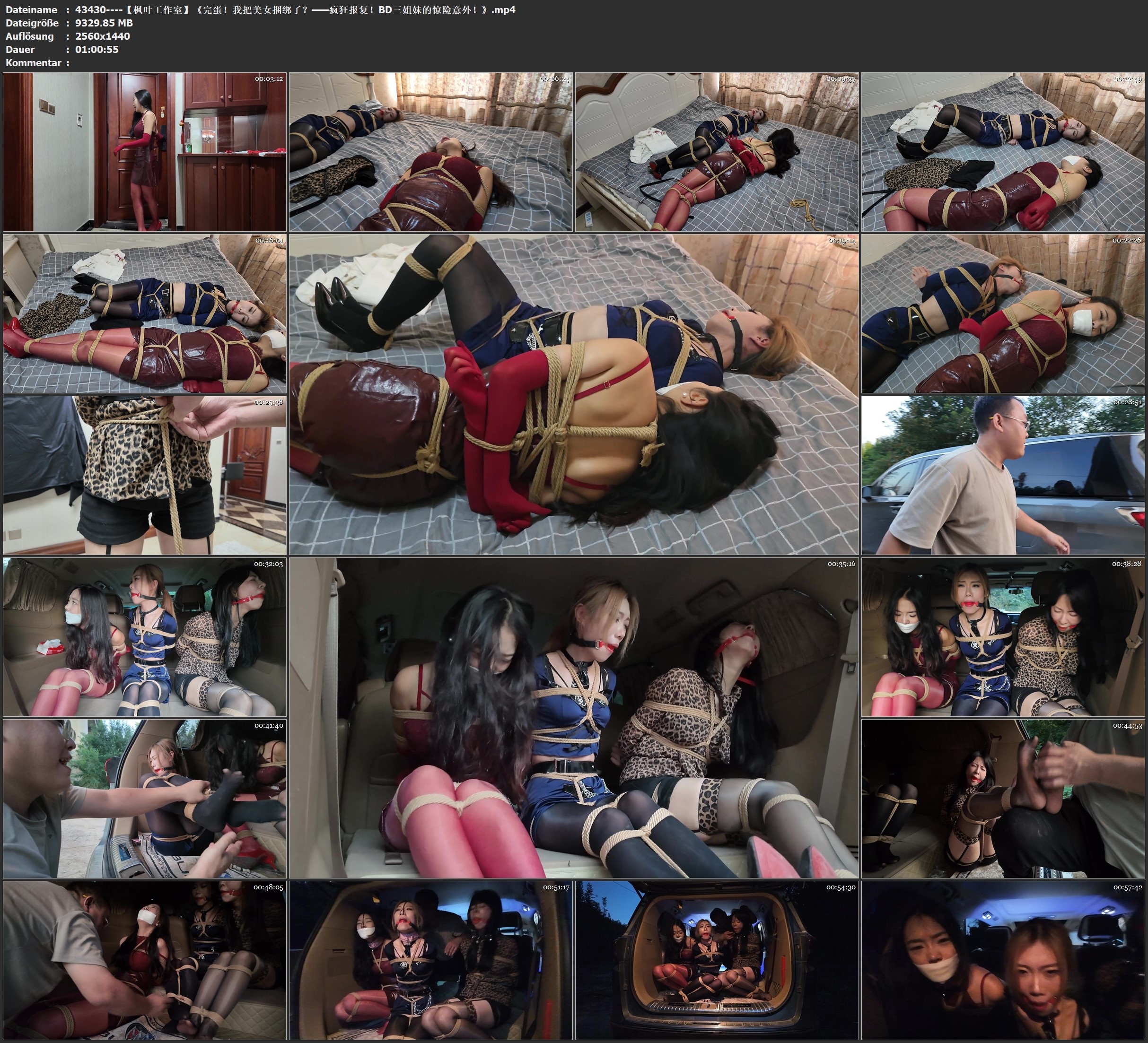Click the thumbnail timestamped 00:22:26
Image resolution: width=1148 pixels, height=1043 pixels.
click(x=1003, y=313)
